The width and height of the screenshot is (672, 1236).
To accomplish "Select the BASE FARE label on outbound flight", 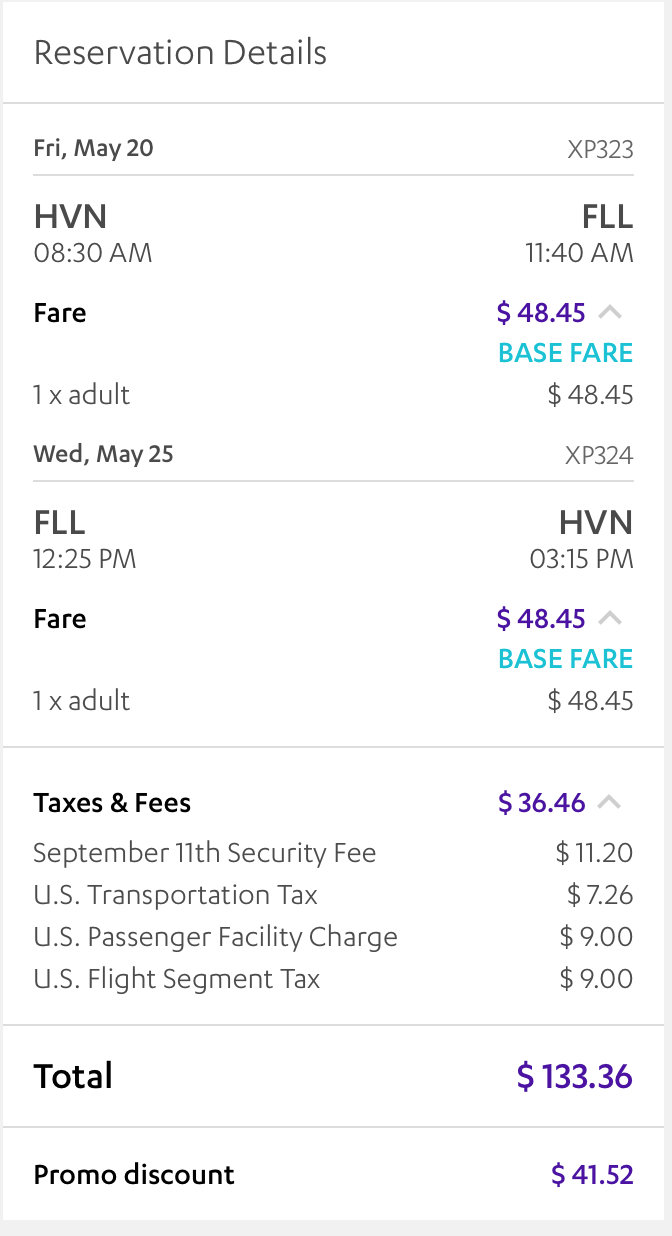I will click(x=565, y=353).
